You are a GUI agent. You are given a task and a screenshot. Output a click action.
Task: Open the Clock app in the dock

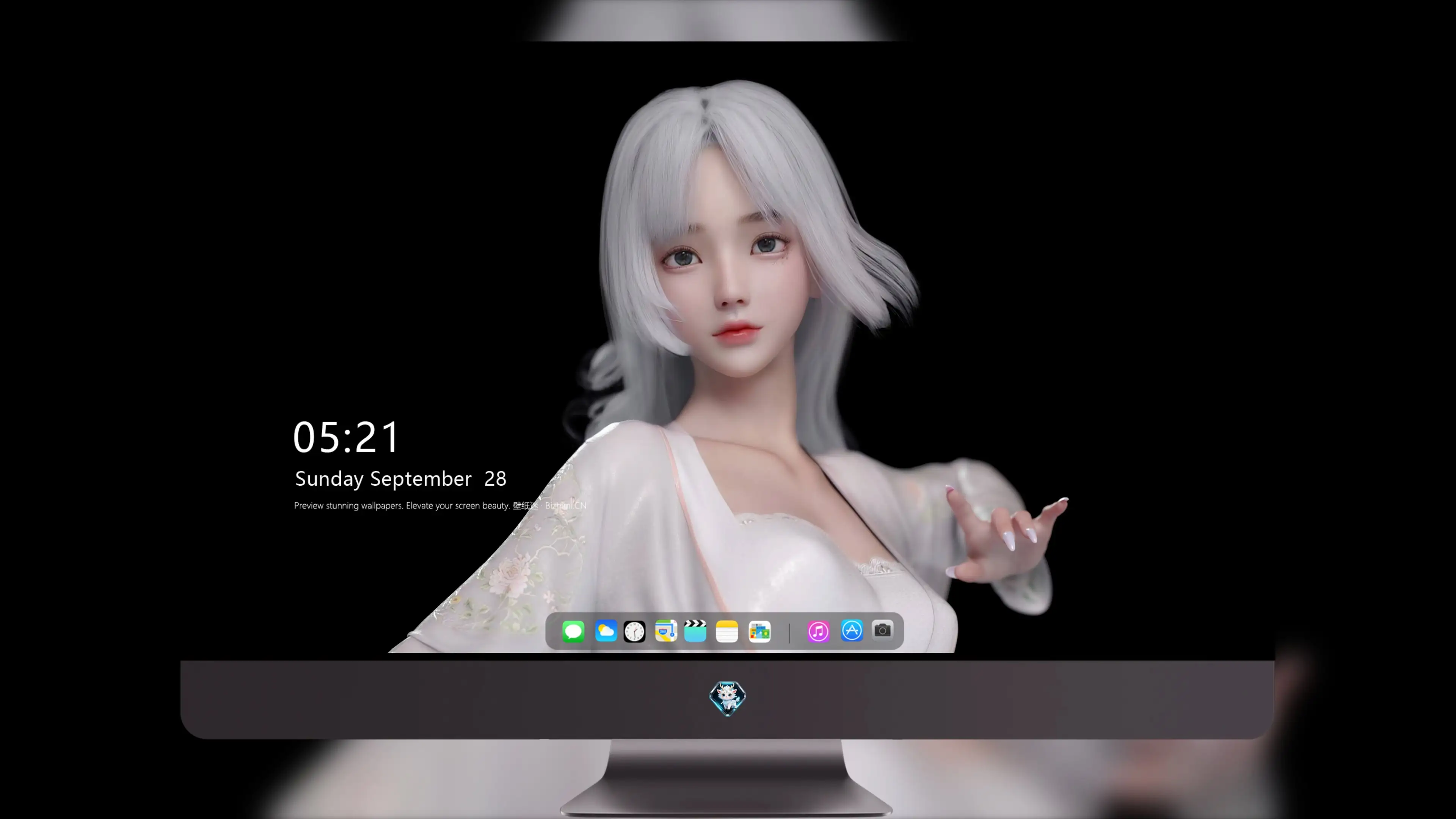634,631
